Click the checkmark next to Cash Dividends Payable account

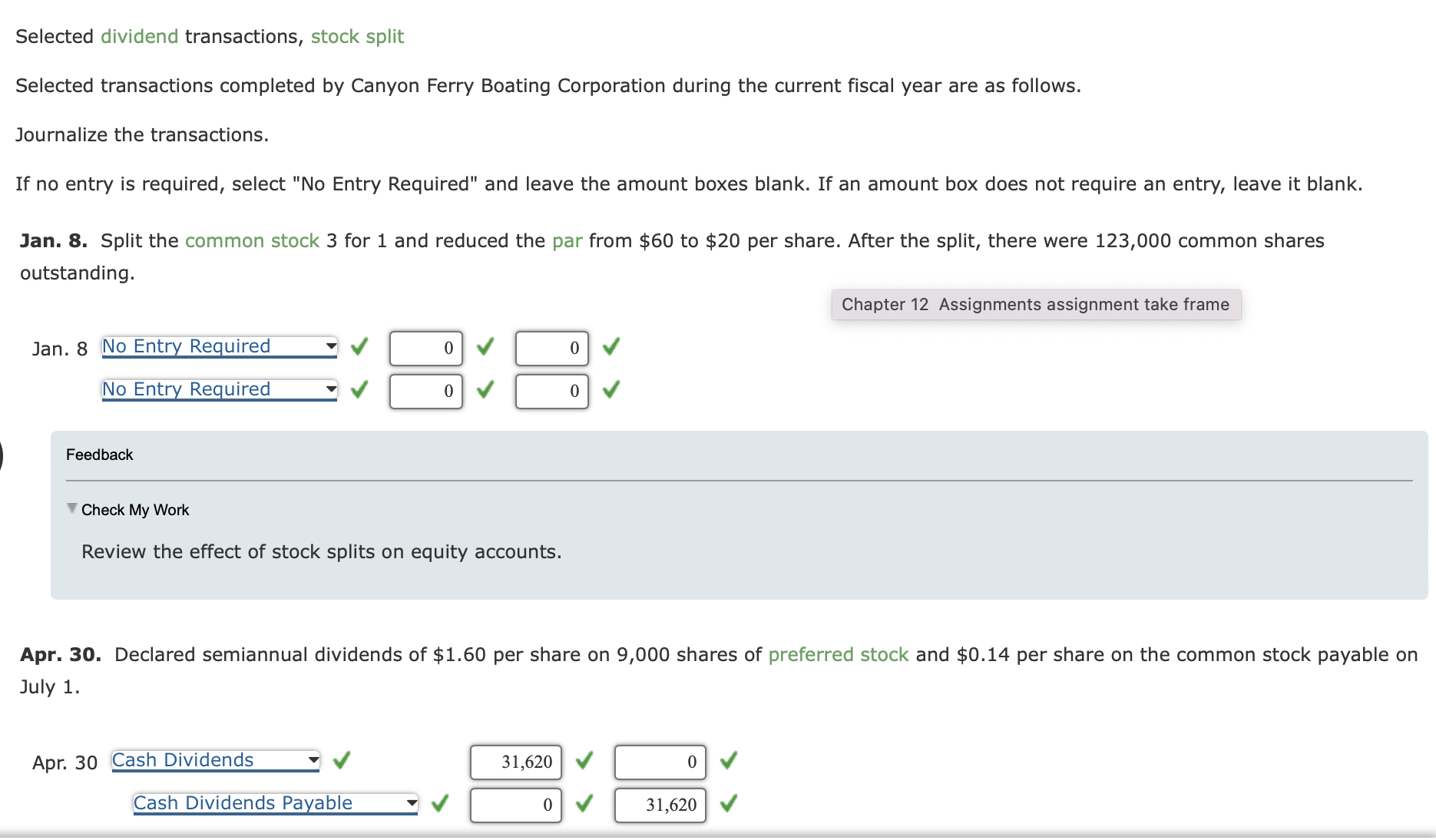(440, 804)
